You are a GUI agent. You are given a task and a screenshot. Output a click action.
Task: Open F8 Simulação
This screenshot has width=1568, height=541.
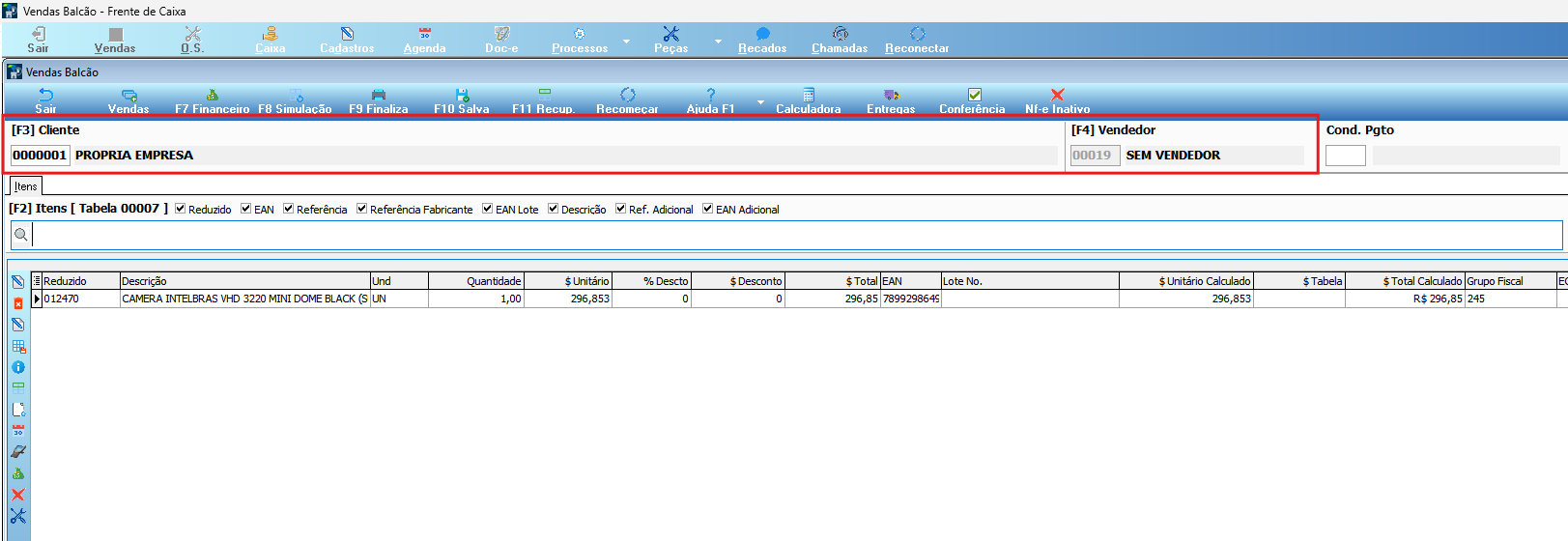coord(295,100)
